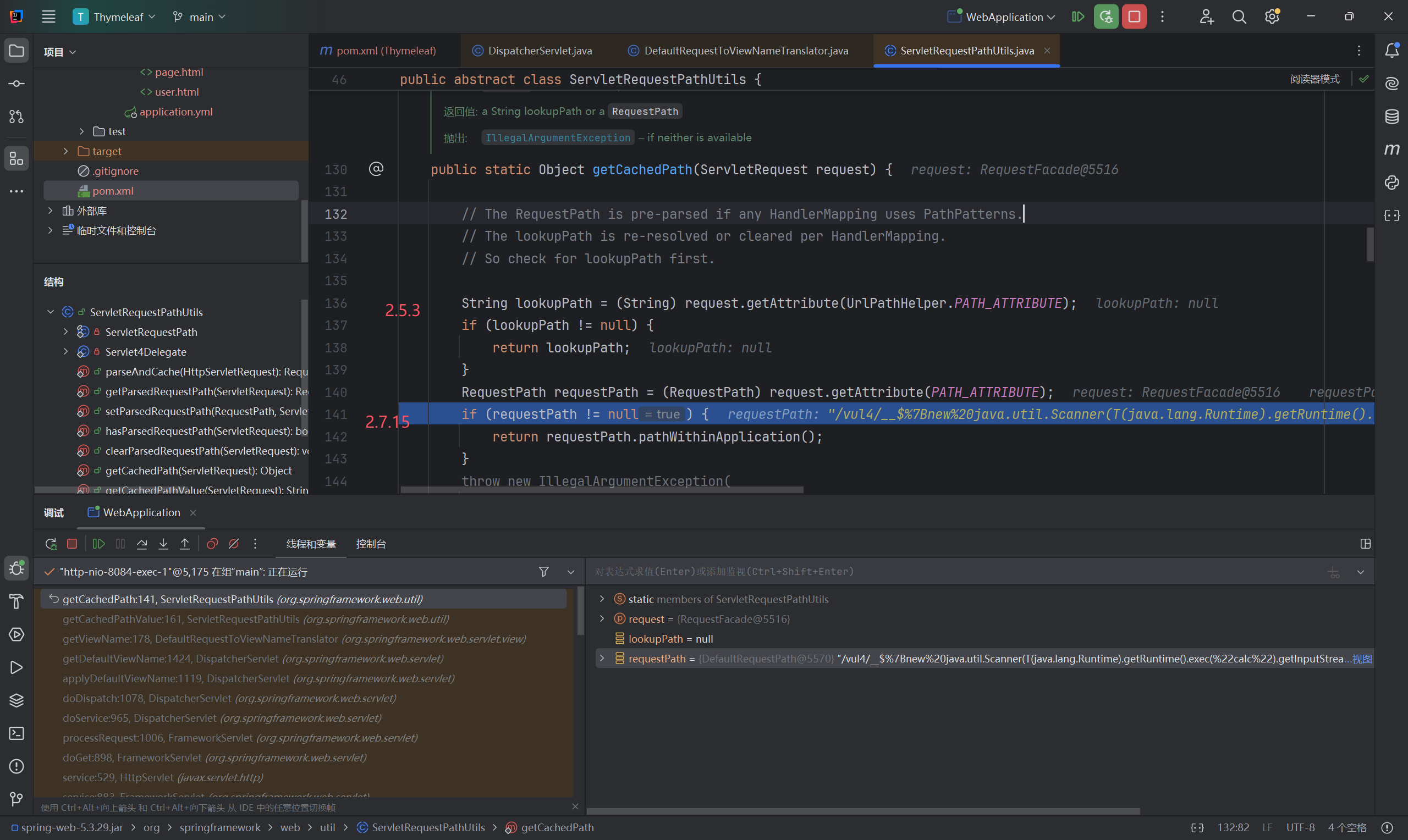Click the Step Over debug icon

tap(141, 544)
